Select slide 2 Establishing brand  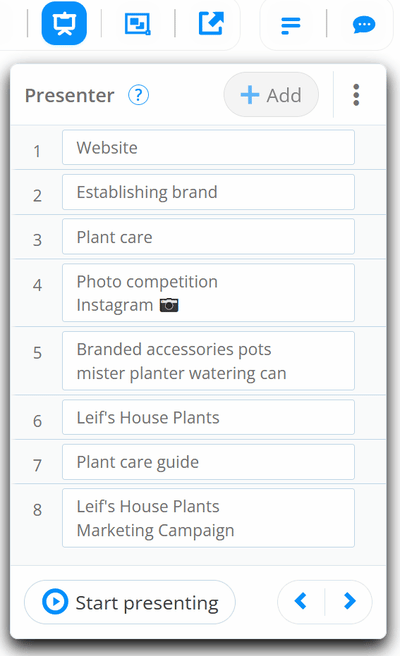pos(208,192)
